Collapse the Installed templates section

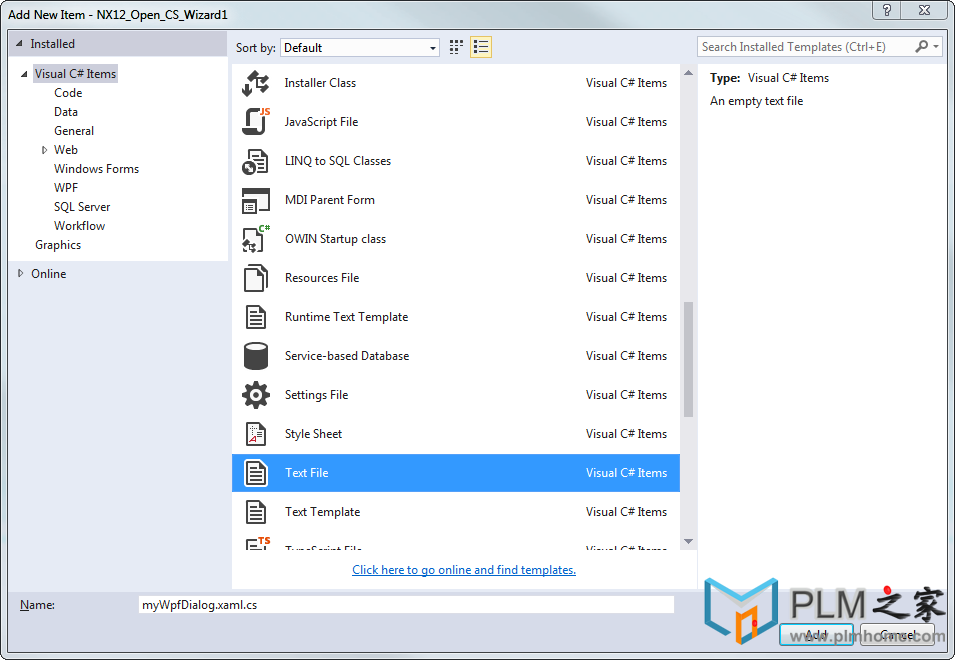pos(19,44)
